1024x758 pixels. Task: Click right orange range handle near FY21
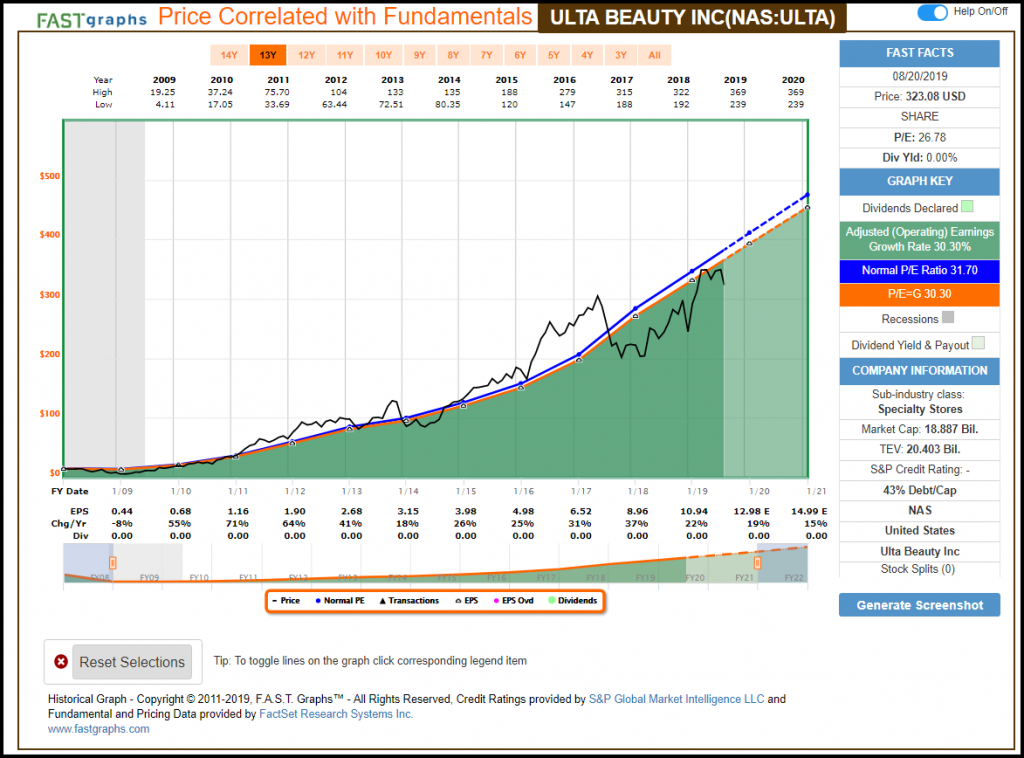(x=757, y=563)
